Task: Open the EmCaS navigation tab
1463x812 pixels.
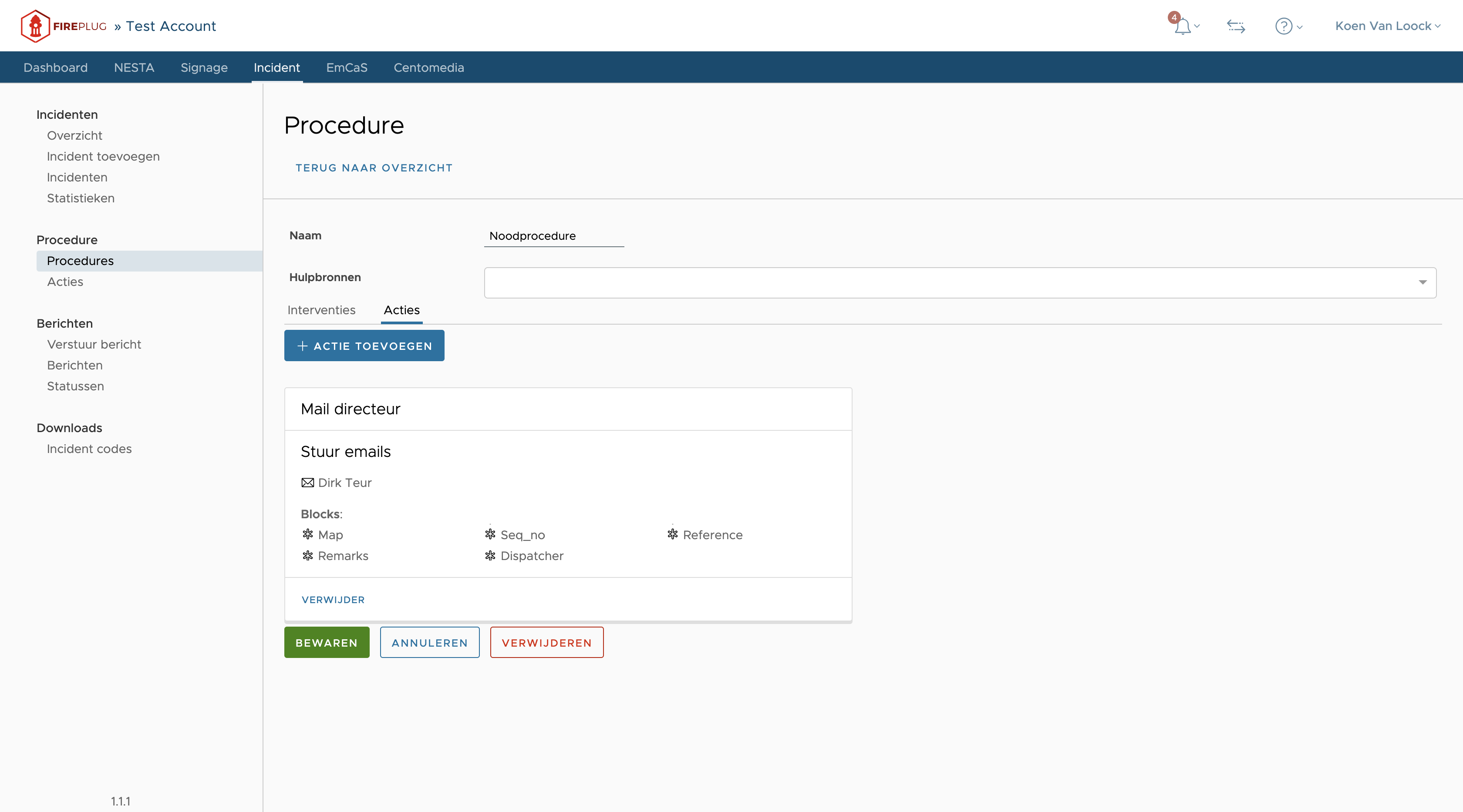Action: tap(347, 67)
